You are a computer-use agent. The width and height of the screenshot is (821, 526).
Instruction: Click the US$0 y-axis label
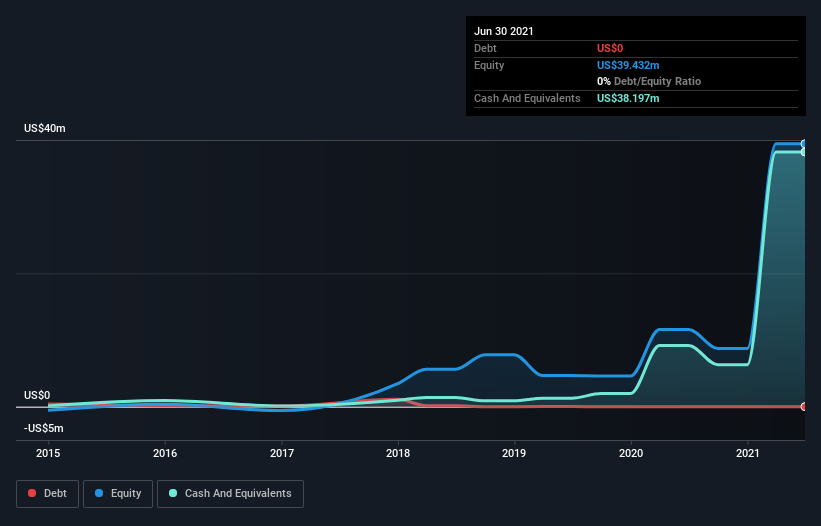(37, 395)
